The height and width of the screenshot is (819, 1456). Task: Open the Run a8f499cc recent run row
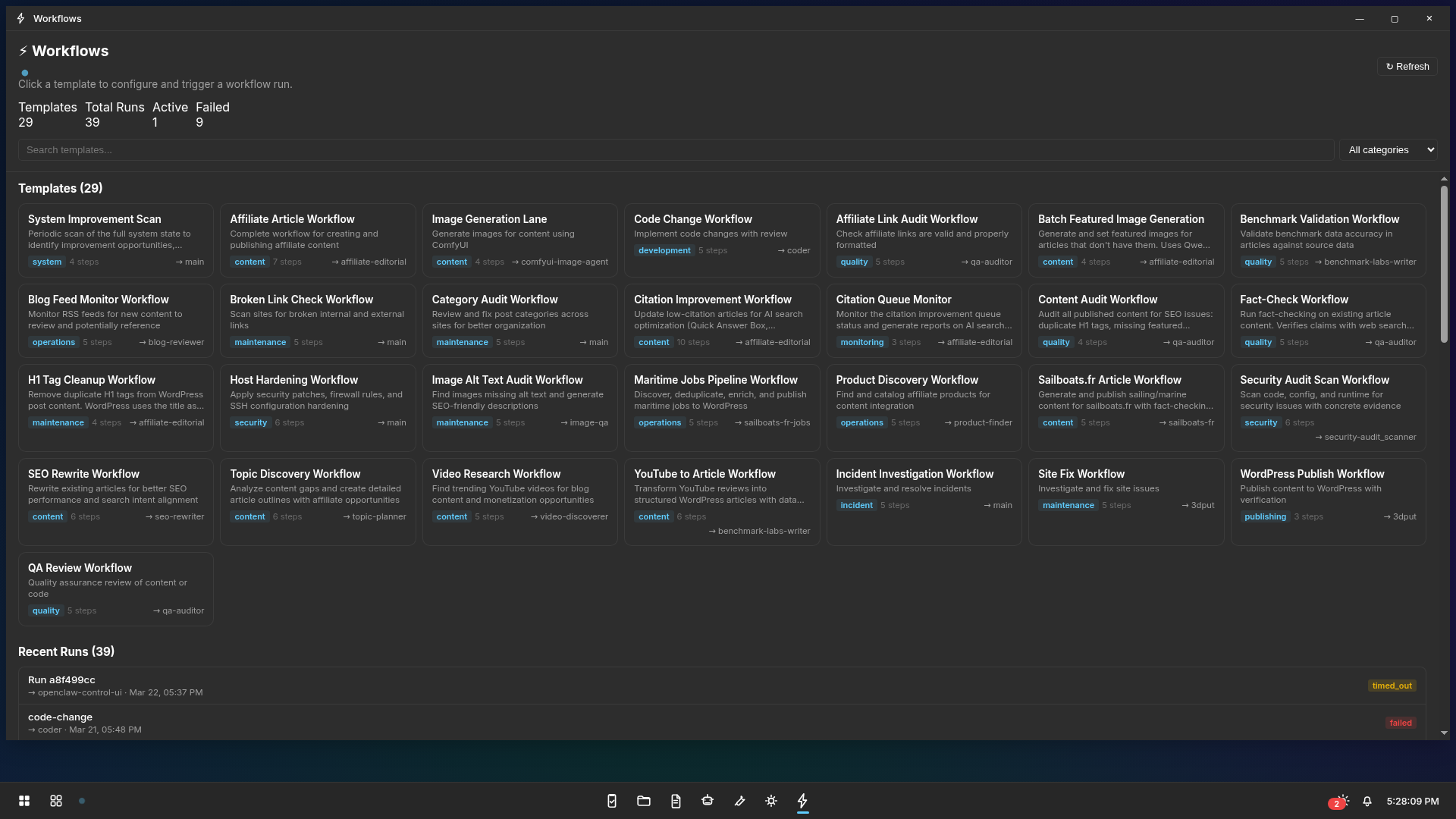(x=722, y=686)
